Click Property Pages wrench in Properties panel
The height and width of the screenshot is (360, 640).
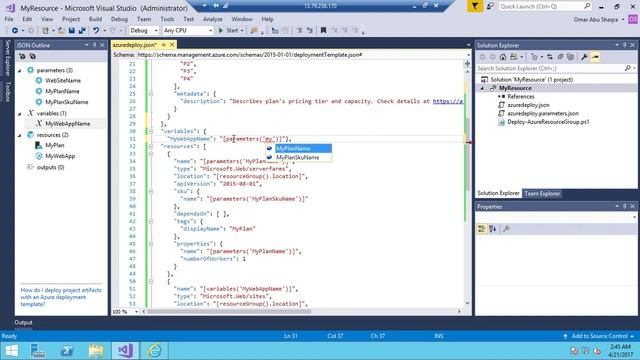[x=506, y=229]
